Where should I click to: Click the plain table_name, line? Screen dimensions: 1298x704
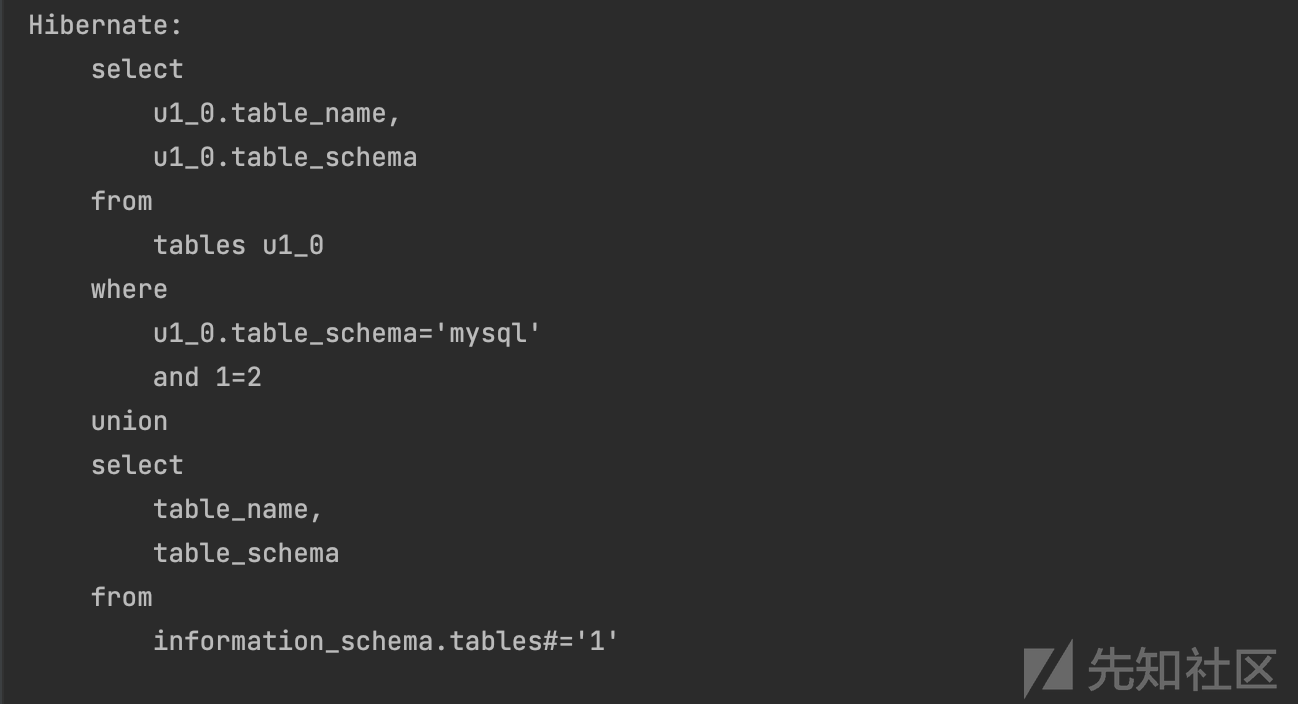point(238,509)
